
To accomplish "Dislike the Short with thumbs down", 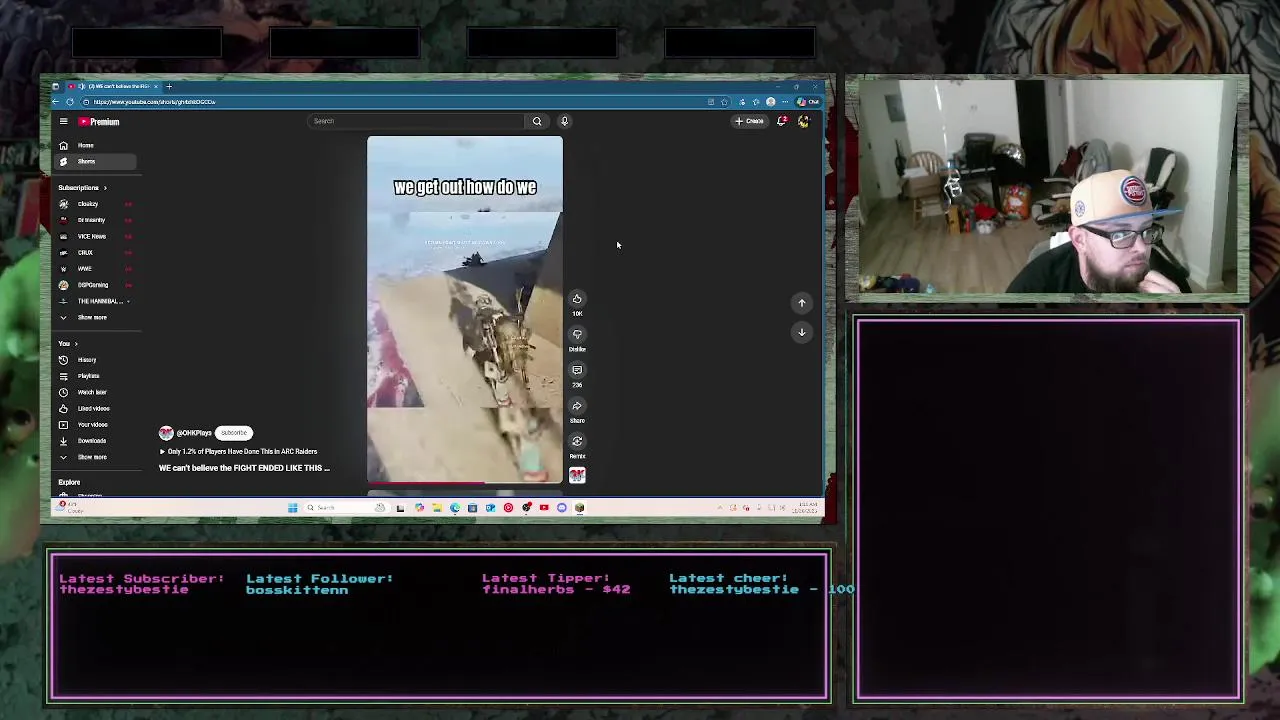I will 577,335.
